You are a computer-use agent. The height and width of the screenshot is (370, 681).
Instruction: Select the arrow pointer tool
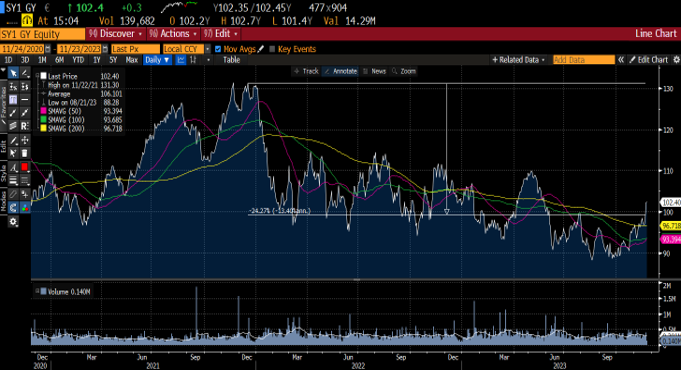[x=13, y=73]
